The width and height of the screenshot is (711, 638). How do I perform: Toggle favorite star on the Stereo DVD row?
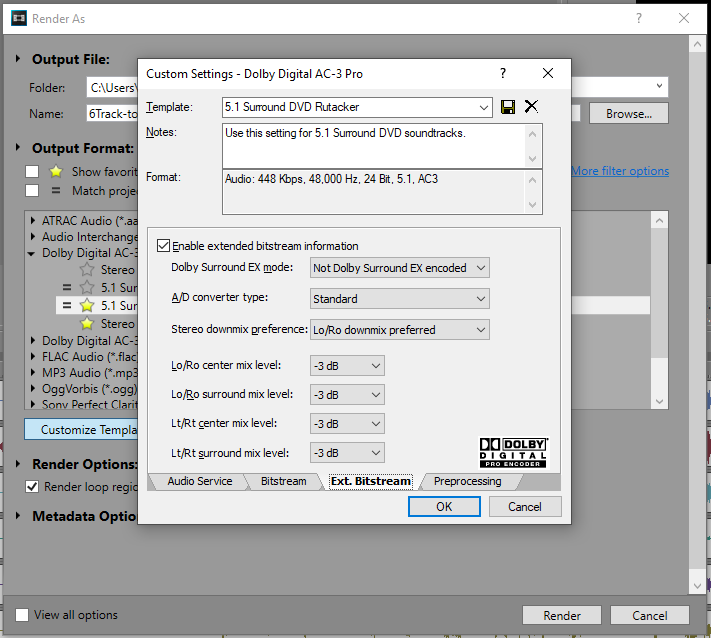pyautogui.click(x=87, y=269)
